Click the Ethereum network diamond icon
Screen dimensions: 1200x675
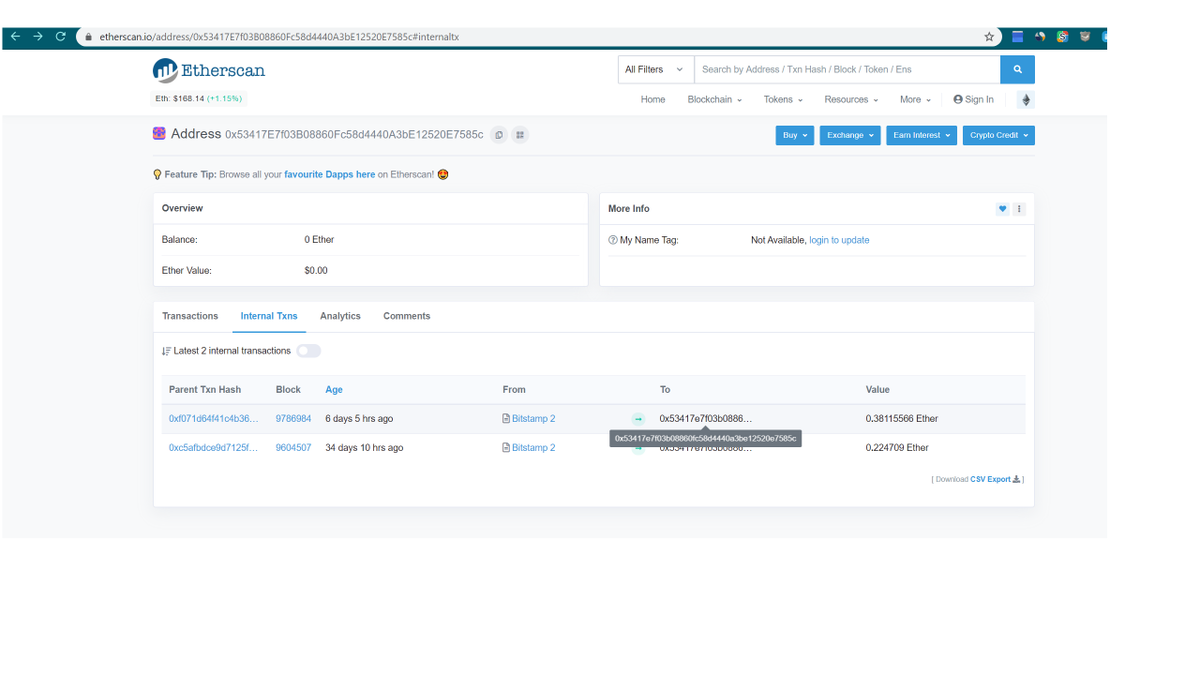pyautogui.click(x=1025, y=100)
